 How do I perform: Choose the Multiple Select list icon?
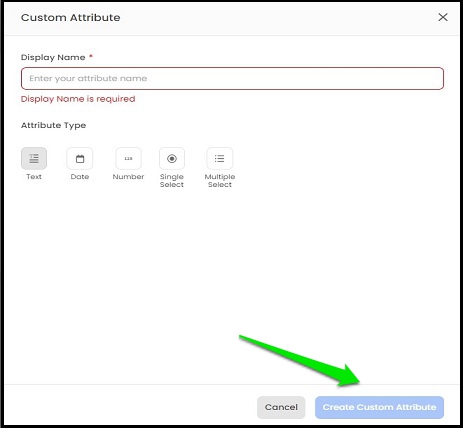click(220, 159)
